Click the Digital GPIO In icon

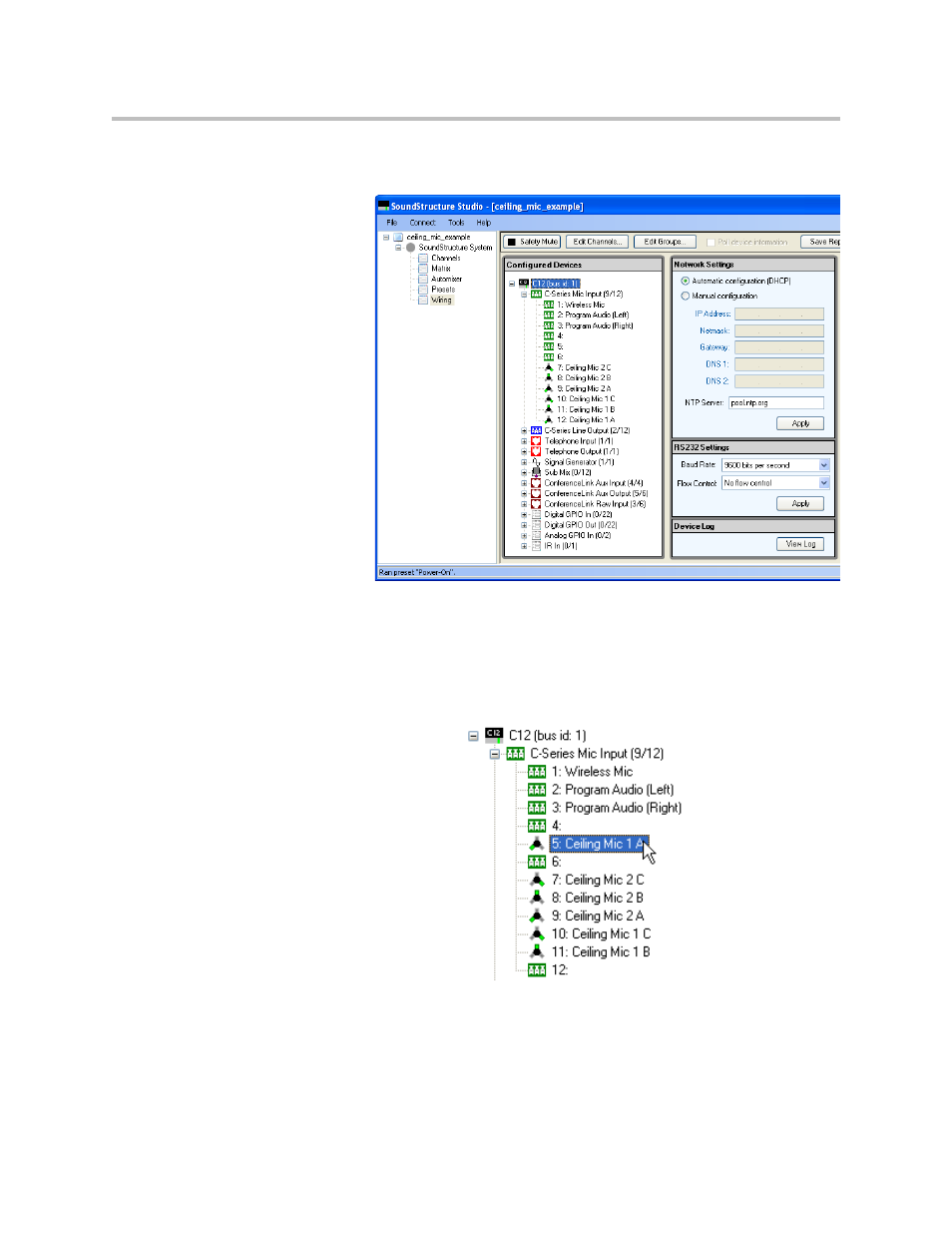coord(536,514)
